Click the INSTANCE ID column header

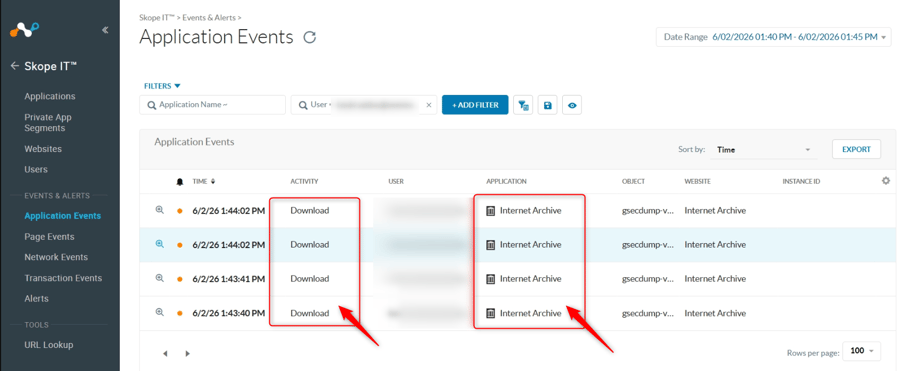tap(801, 181)
